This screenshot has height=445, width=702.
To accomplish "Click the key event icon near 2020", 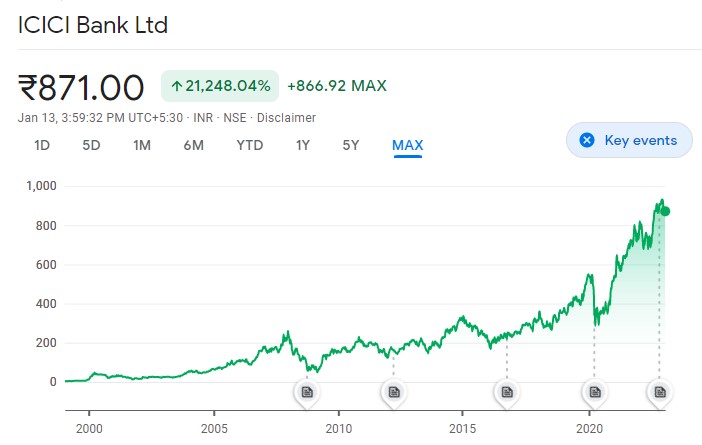I will [594, 392].
